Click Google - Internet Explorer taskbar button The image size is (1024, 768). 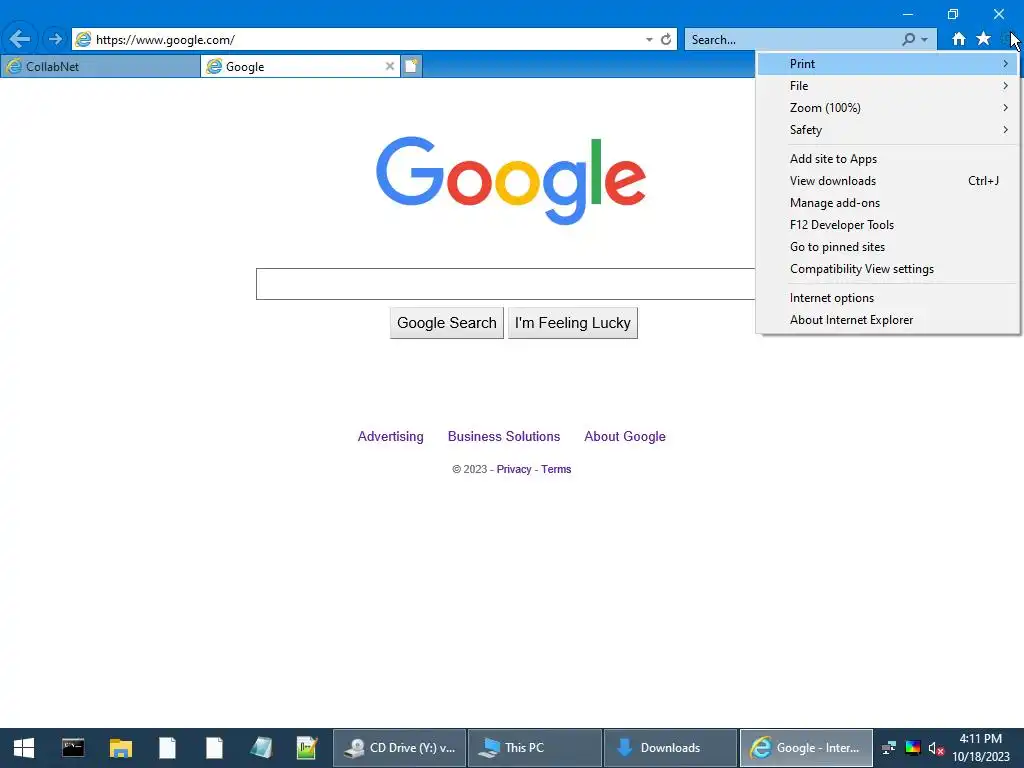coord(806,748)
